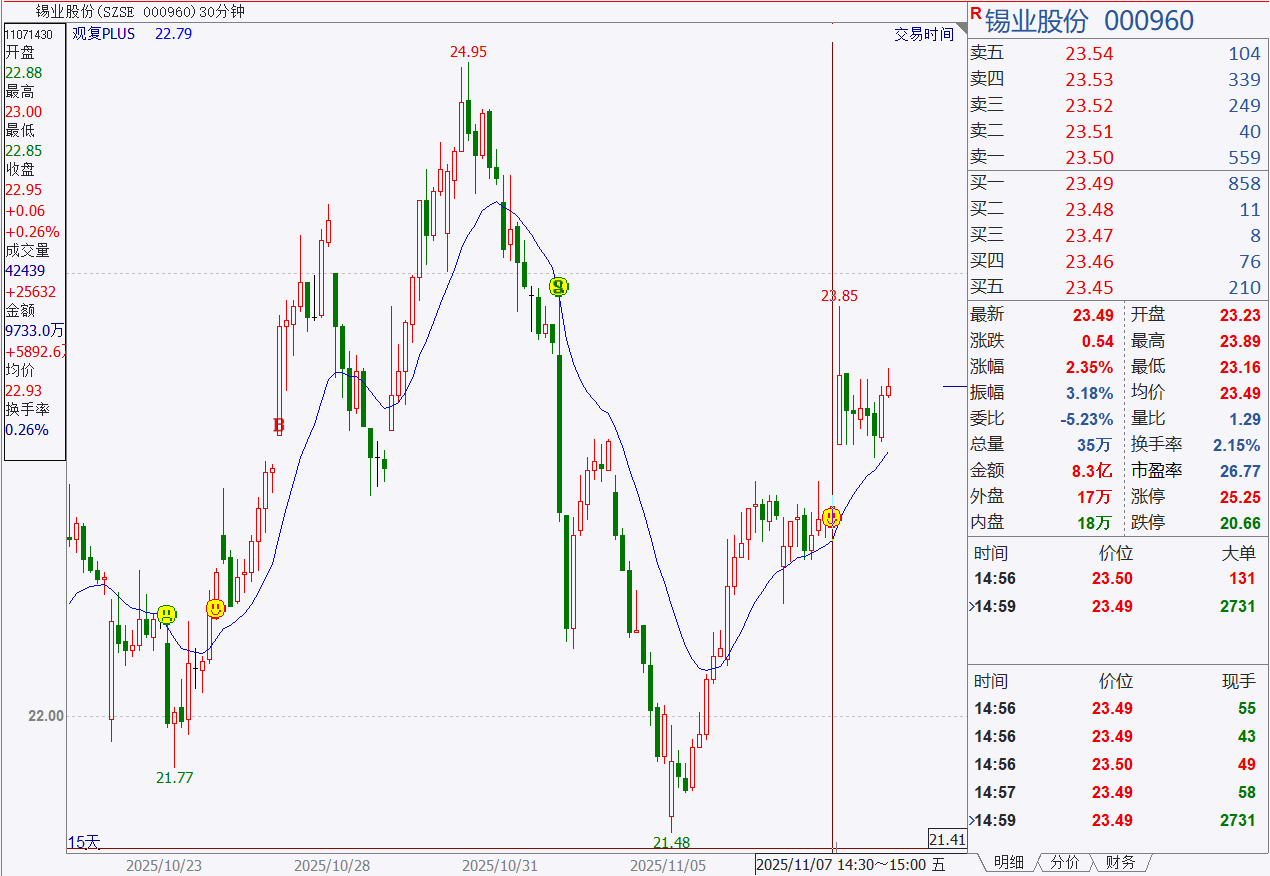Select the 买五 23.45 bid row
Viewport: 1270px width, 876px height.
tap(1118, 288)
